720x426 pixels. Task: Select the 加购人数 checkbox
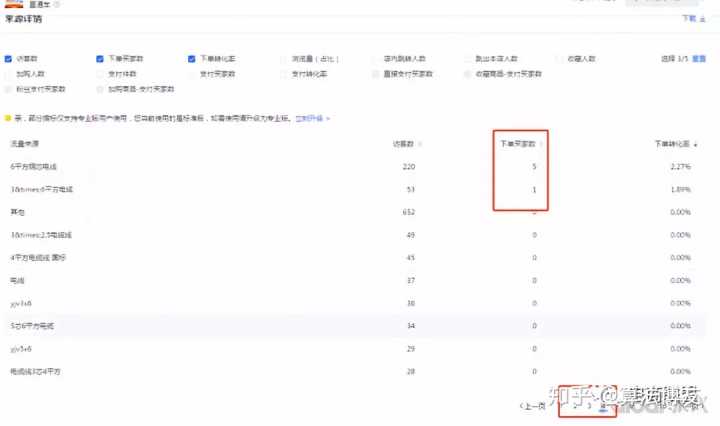(9, 74)
